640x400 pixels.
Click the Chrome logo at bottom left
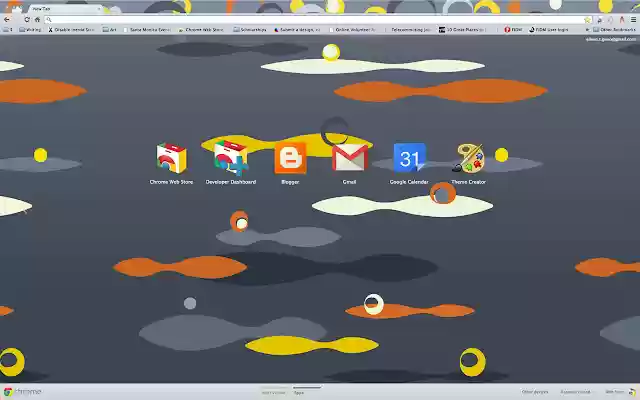[x=22, y=392]
